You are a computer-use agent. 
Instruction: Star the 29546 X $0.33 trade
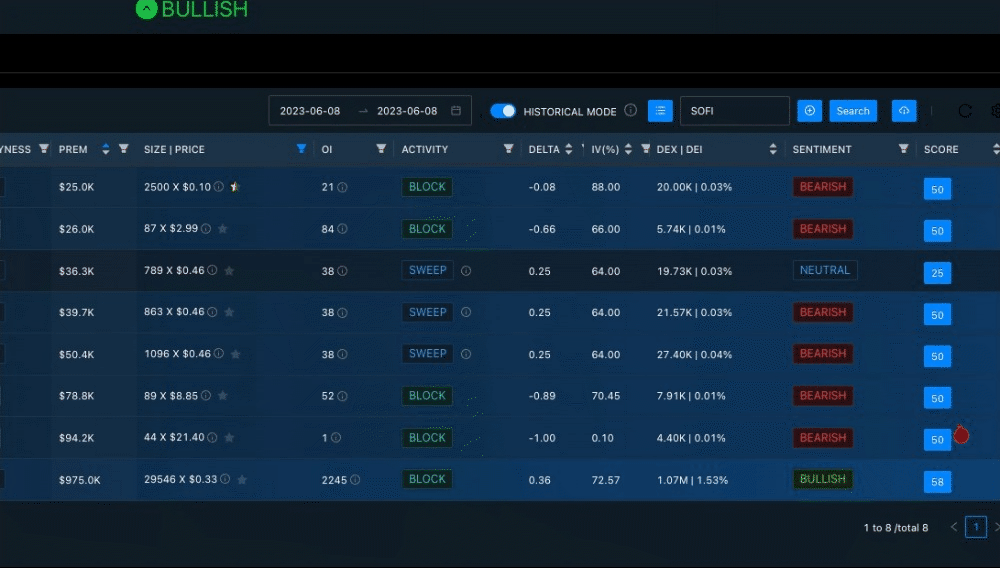click(x=242, y=480)
